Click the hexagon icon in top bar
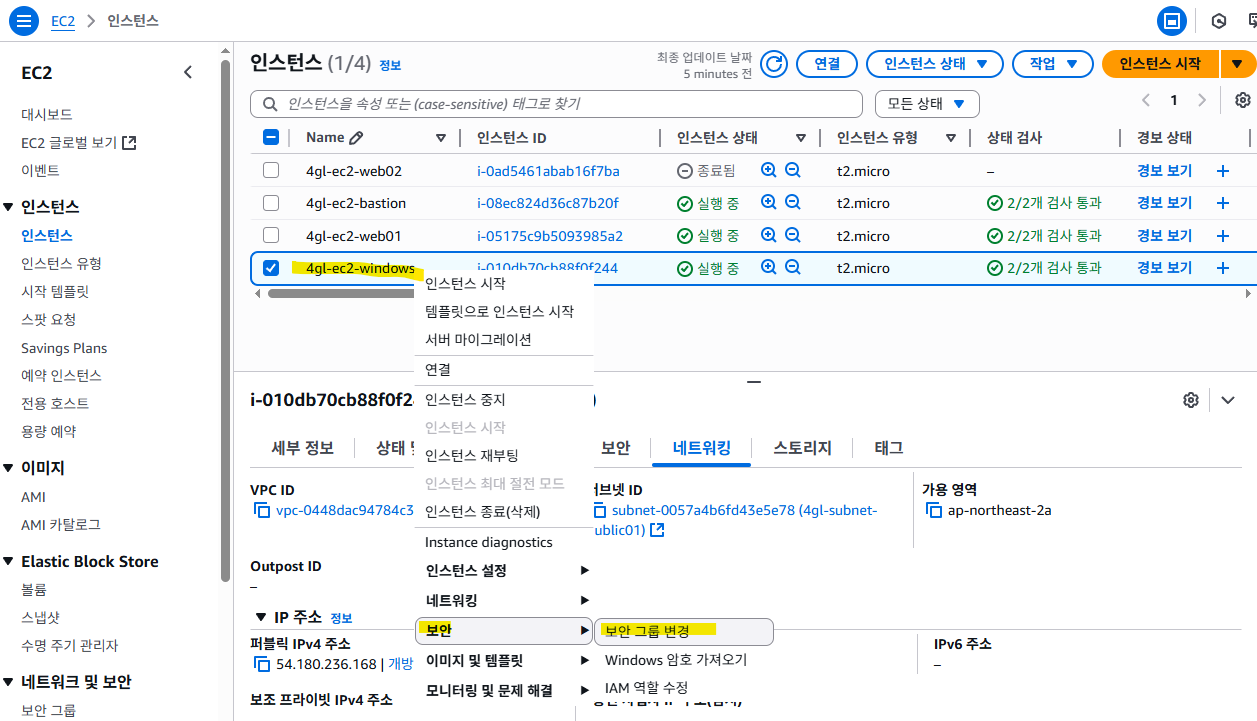 pos(1219,20)
